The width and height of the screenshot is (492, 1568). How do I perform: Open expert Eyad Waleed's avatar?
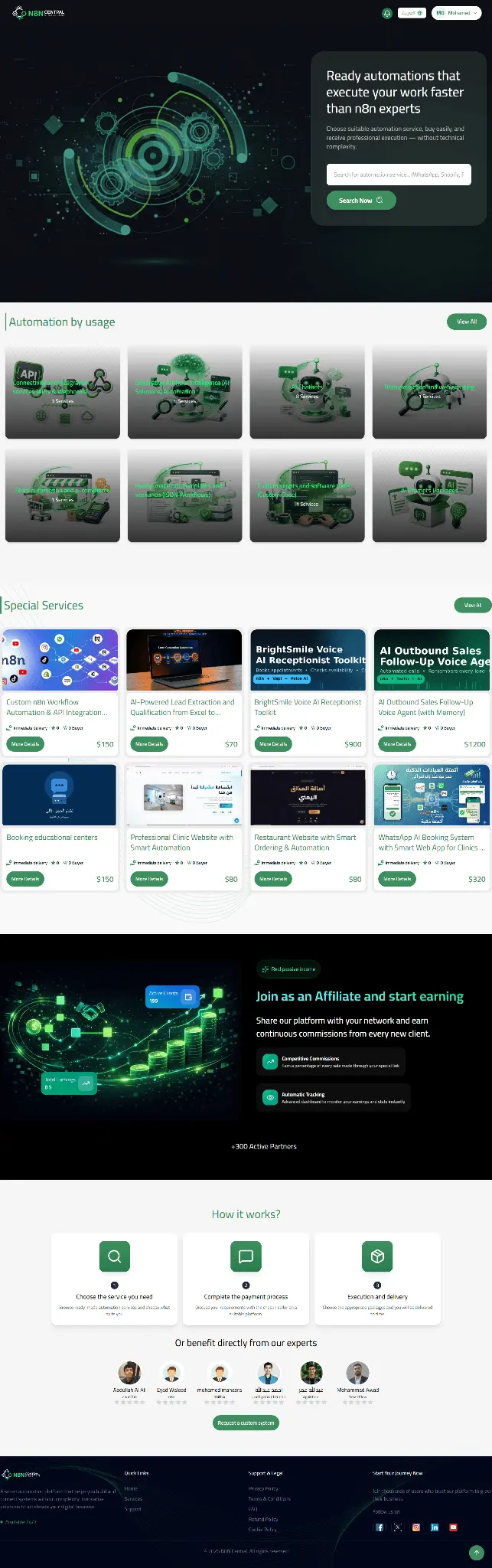(x=171, y=1373)
